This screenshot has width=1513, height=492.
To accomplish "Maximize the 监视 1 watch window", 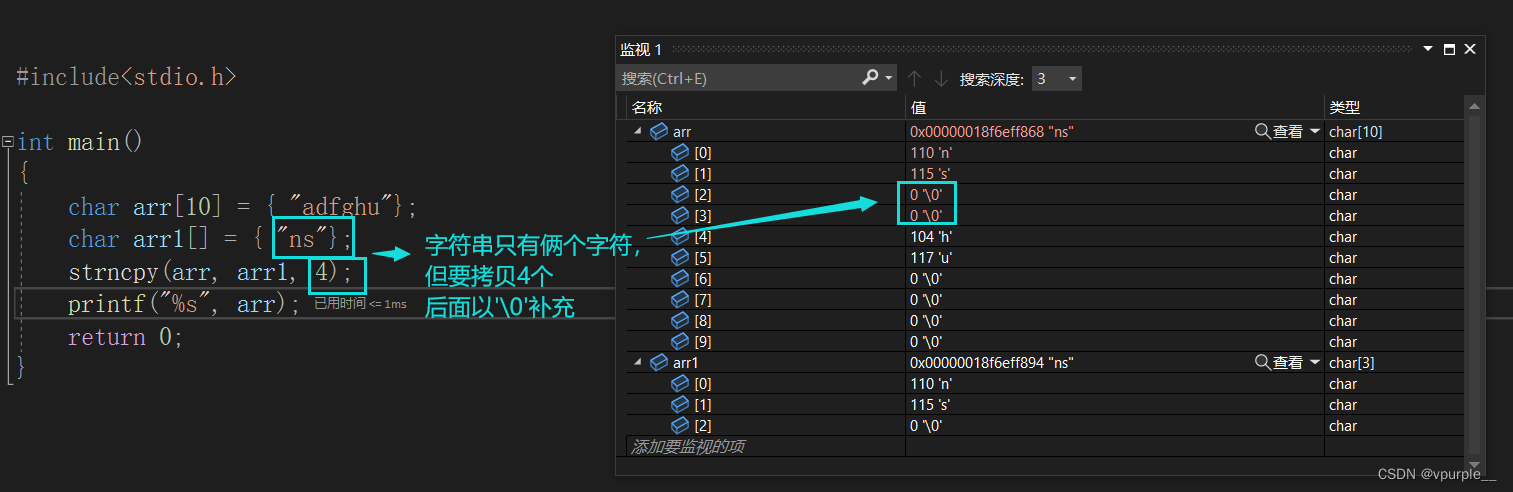I will (x=1449, y=49).
